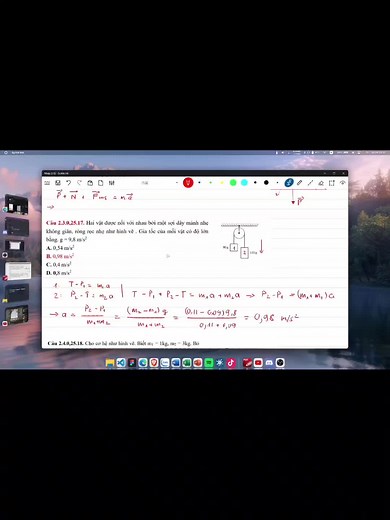The width and height of the screenshot is (390, 520).
Task: Select the selection frame tool
Action: (x=332, y=183)
